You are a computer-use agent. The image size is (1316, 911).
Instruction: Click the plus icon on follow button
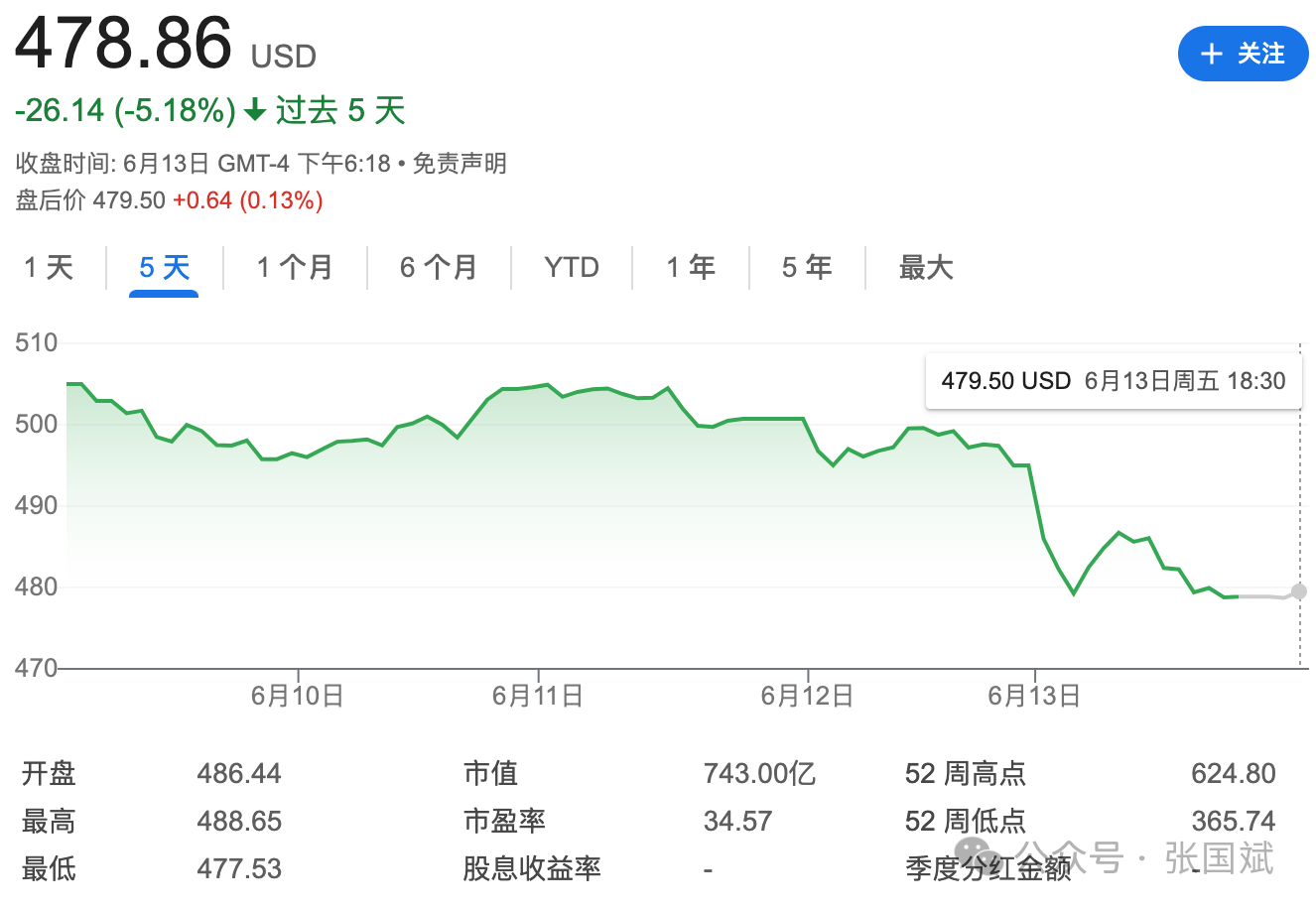coord(1211,55)
